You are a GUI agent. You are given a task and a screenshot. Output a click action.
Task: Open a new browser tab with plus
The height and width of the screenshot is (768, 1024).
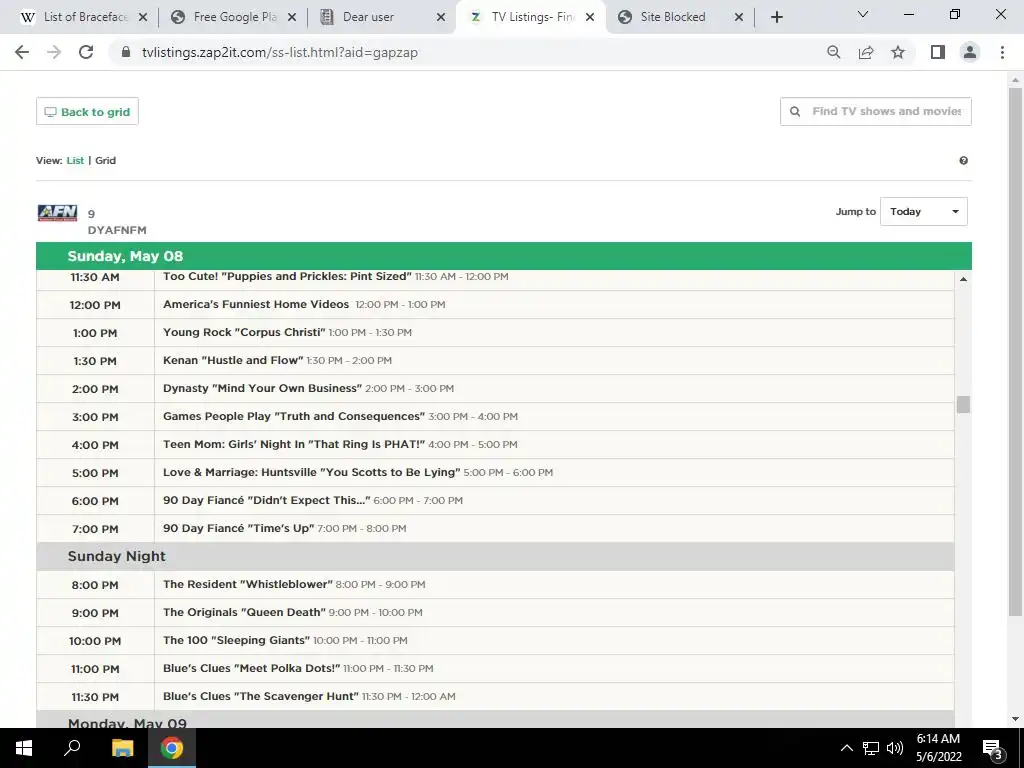click(x=776, y=17)
